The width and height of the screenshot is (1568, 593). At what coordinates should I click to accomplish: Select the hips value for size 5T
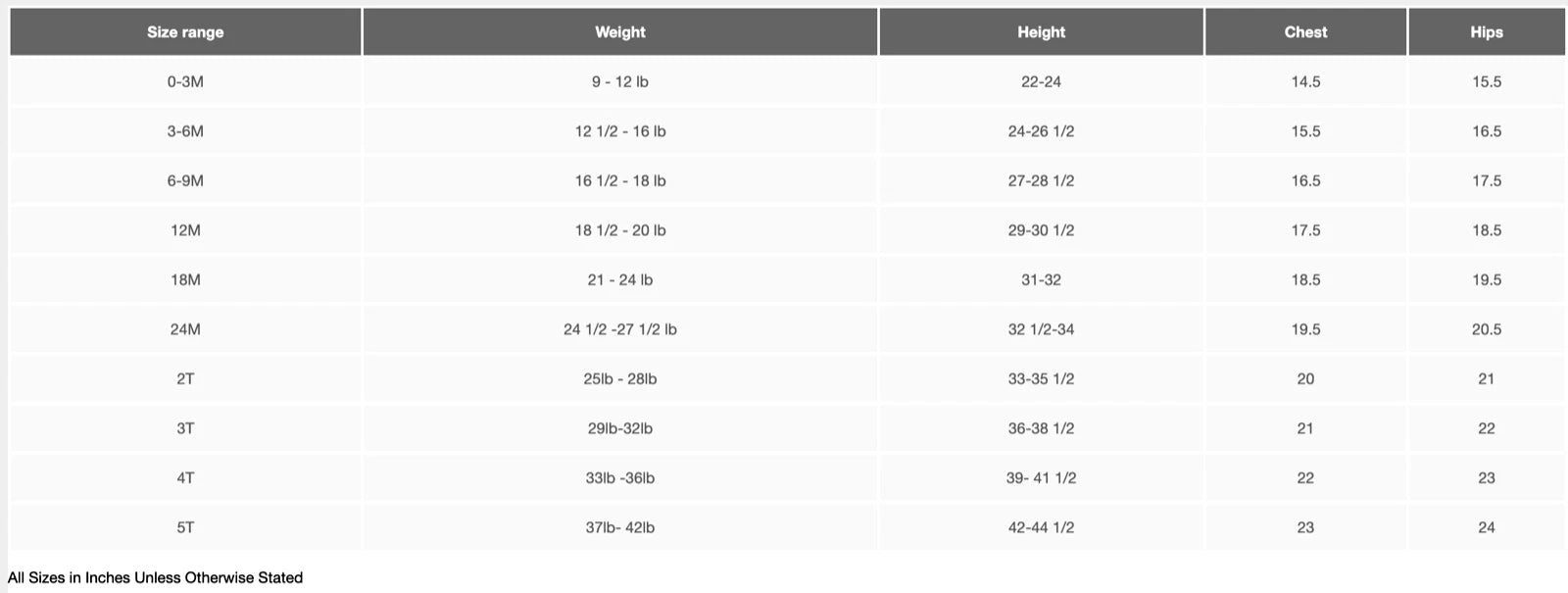click(1486, 527)
